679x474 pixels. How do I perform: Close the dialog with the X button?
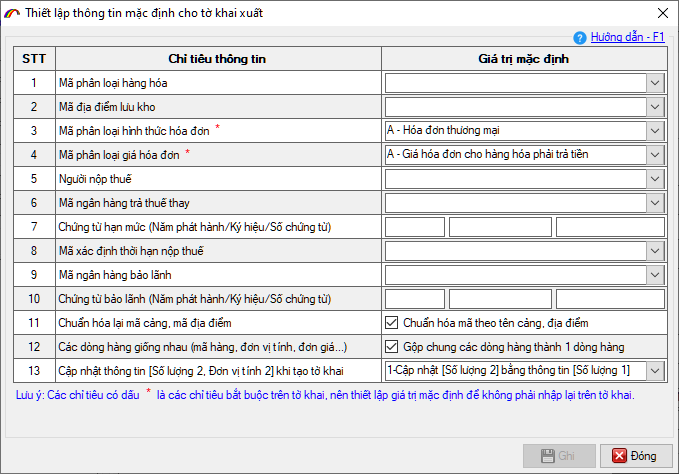(660, 13)
